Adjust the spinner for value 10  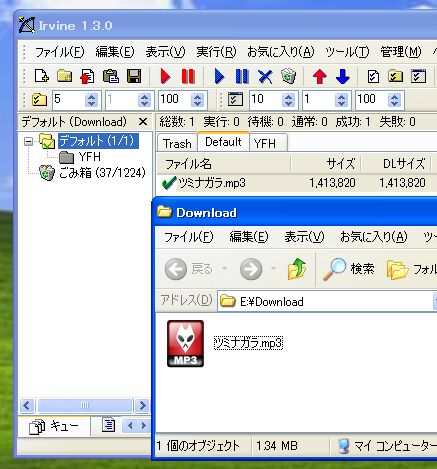click(x=288, y=100)
